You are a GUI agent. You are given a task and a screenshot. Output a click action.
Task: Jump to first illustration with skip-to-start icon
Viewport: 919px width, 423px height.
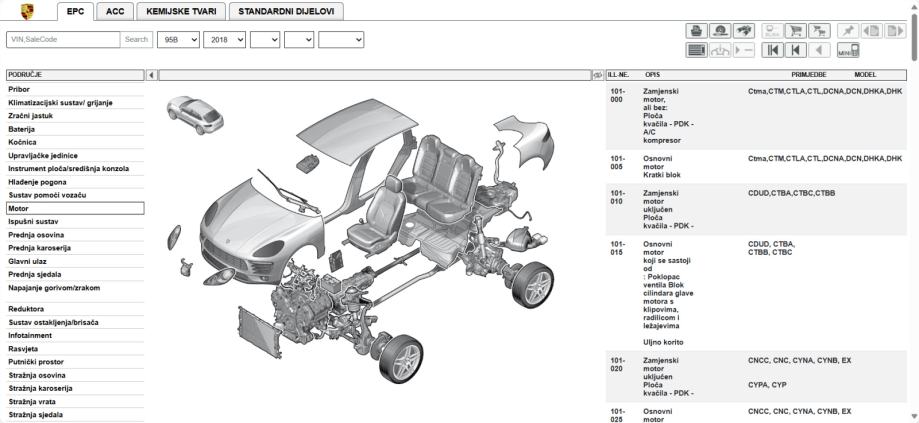tap(773, 50)
